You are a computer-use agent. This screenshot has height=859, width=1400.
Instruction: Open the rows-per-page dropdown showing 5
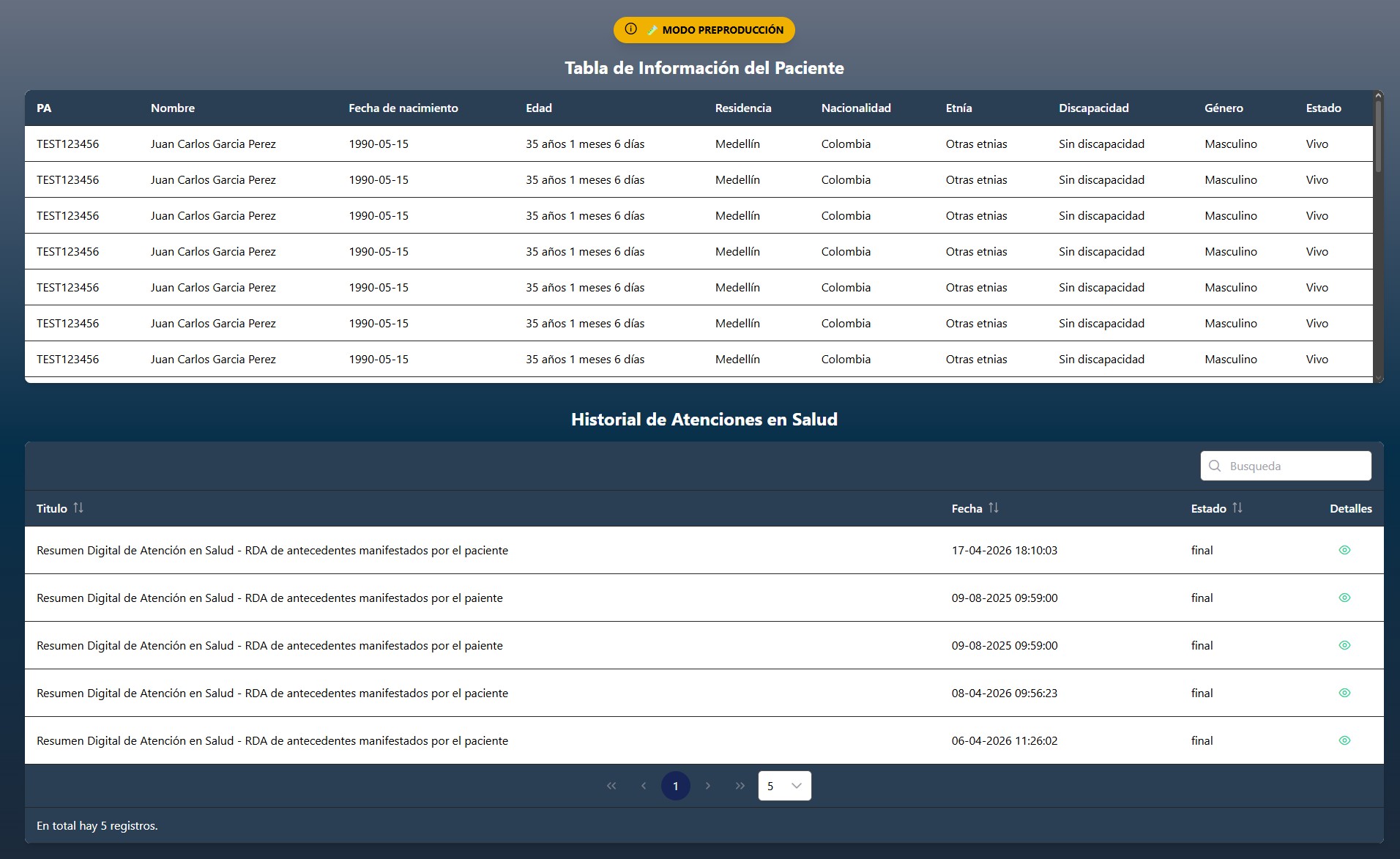(784, 786)
